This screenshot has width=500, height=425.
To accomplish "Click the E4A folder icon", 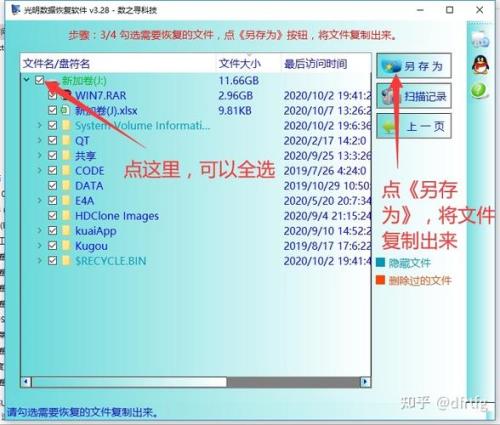I will pyautogui.click(x=66, y=200).
